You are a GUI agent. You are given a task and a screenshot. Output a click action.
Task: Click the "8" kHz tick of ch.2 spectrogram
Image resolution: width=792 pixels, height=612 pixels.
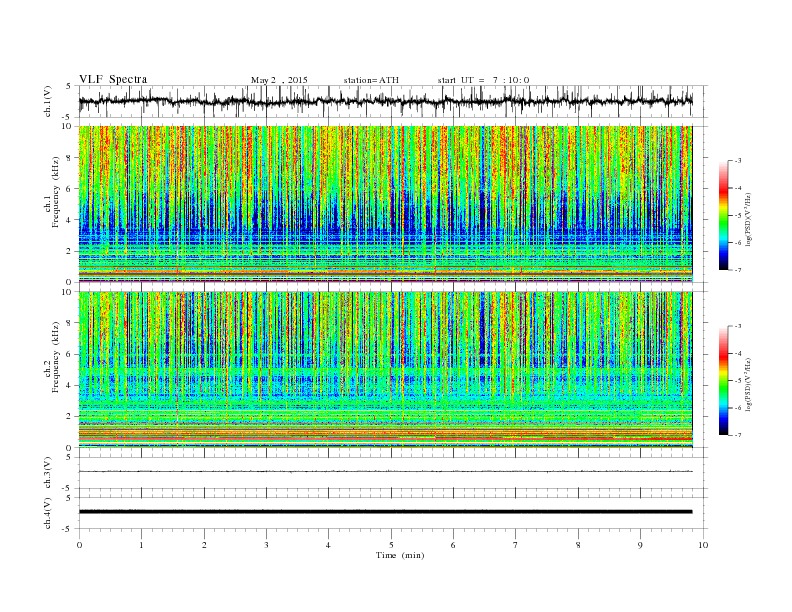pyautogui.click(x=70, y=323)
